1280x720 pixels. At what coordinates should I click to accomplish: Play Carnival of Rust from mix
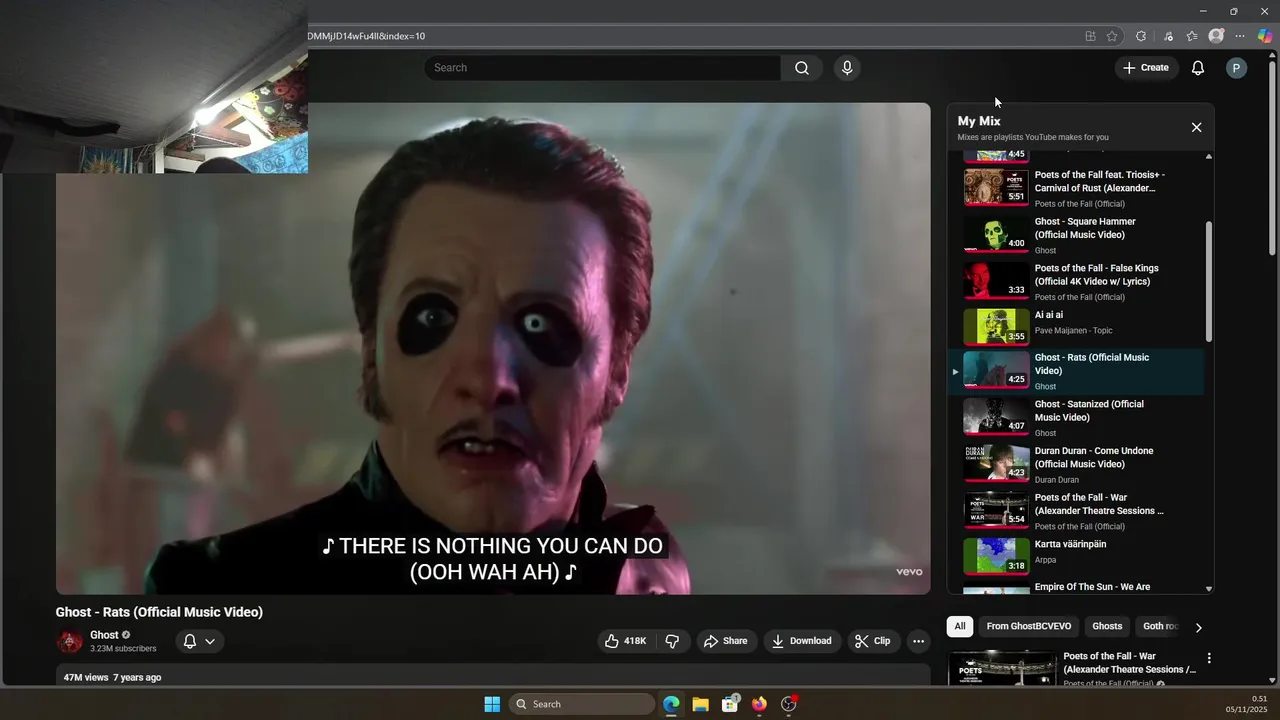(1076, 188)
